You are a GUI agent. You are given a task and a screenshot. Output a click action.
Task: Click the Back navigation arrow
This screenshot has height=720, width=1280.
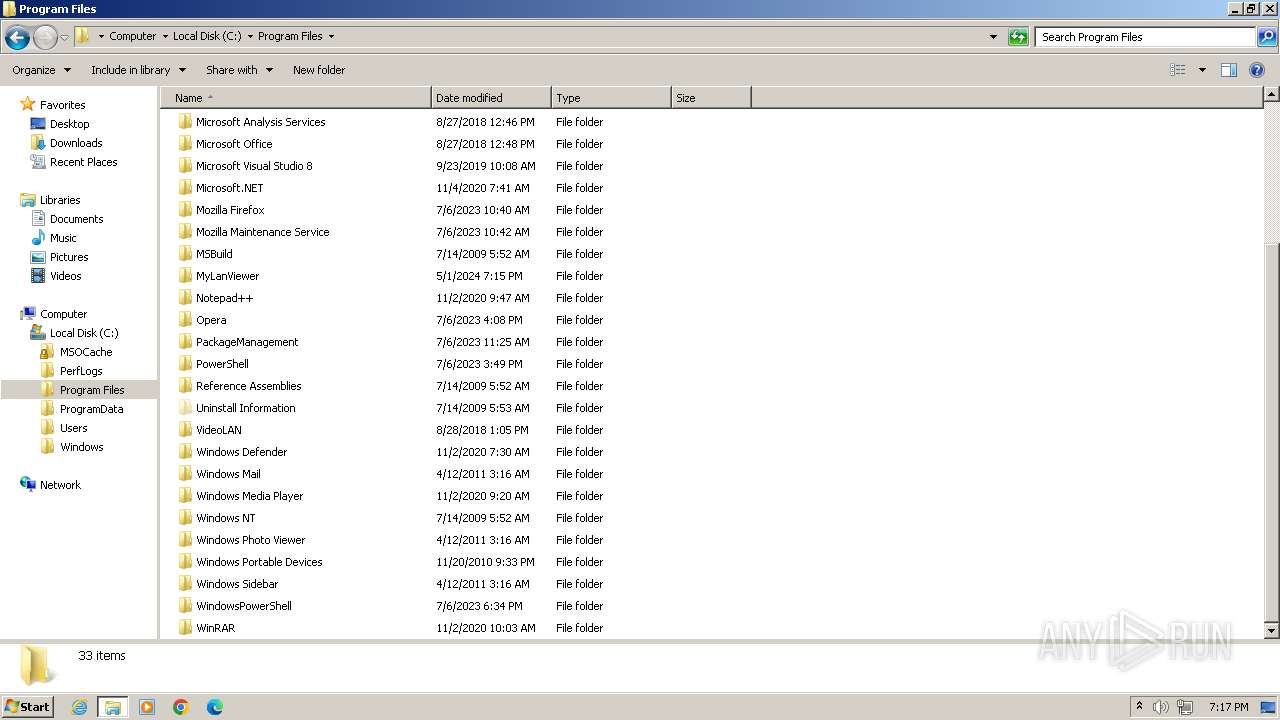[17, 37]
